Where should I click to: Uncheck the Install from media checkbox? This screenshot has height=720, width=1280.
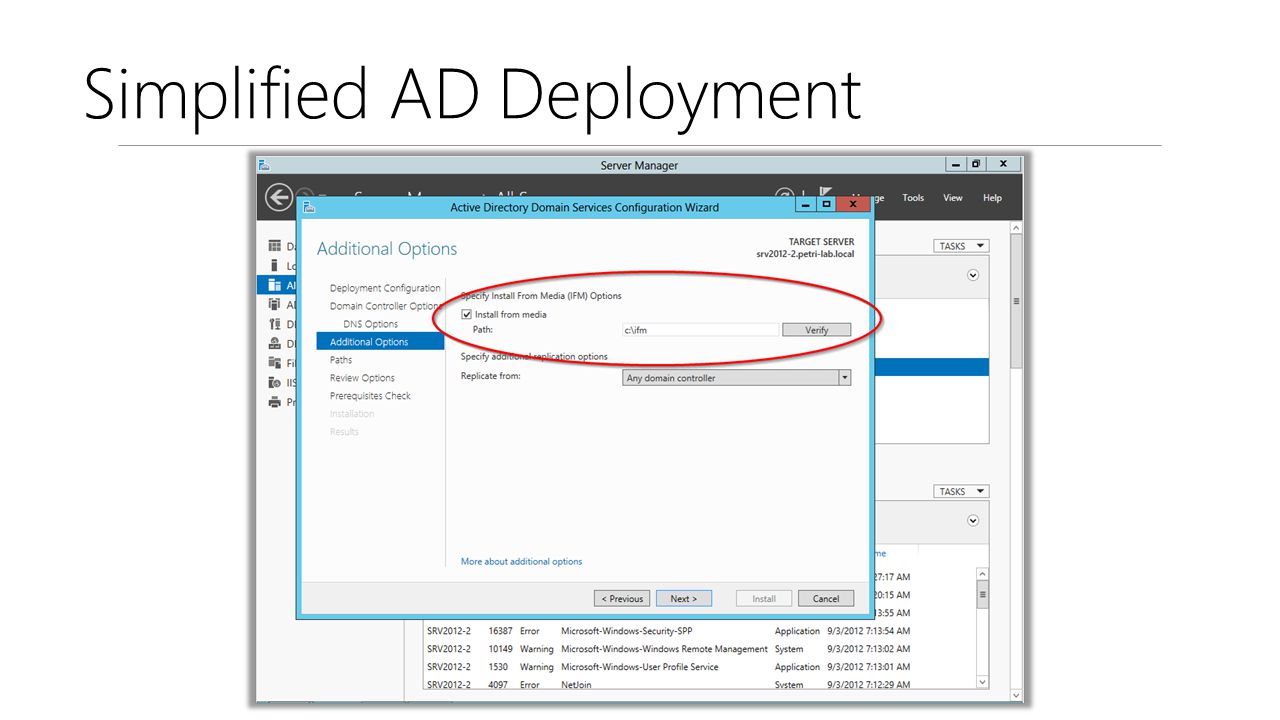click(466, 315)
